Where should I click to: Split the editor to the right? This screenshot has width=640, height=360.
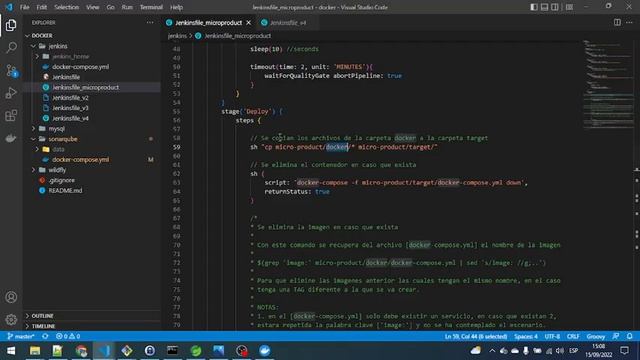coord(617,22)
